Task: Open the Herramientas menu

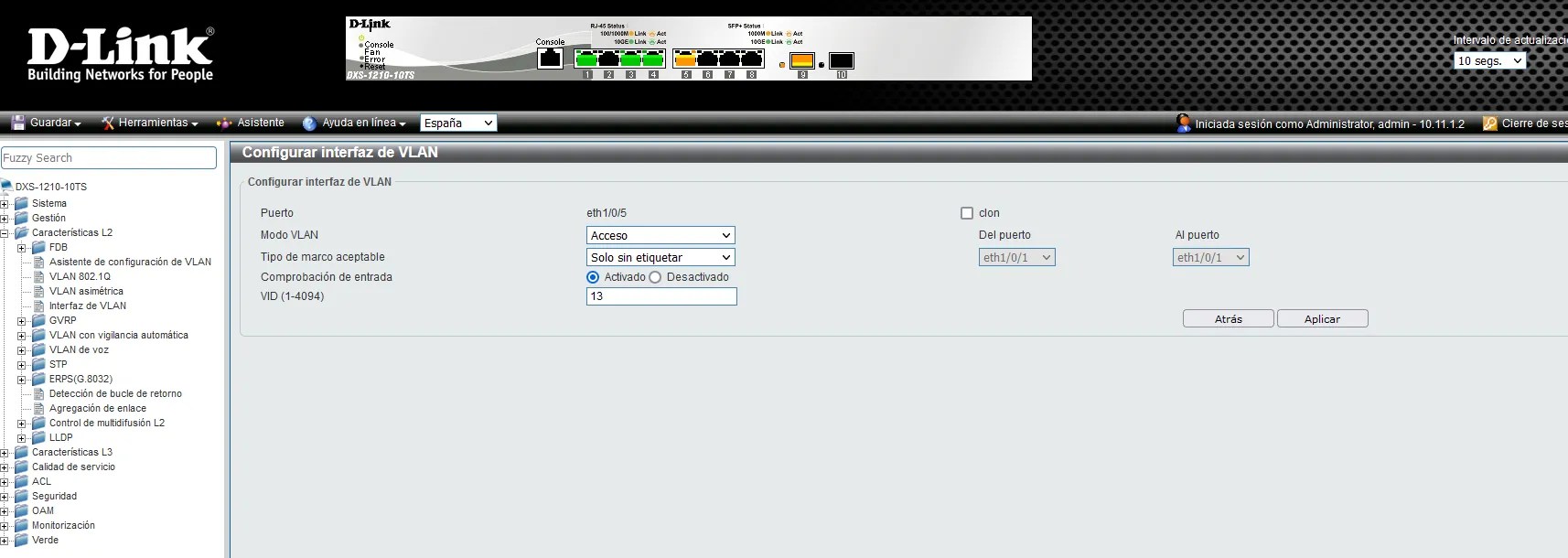Action: pos(157,123)
